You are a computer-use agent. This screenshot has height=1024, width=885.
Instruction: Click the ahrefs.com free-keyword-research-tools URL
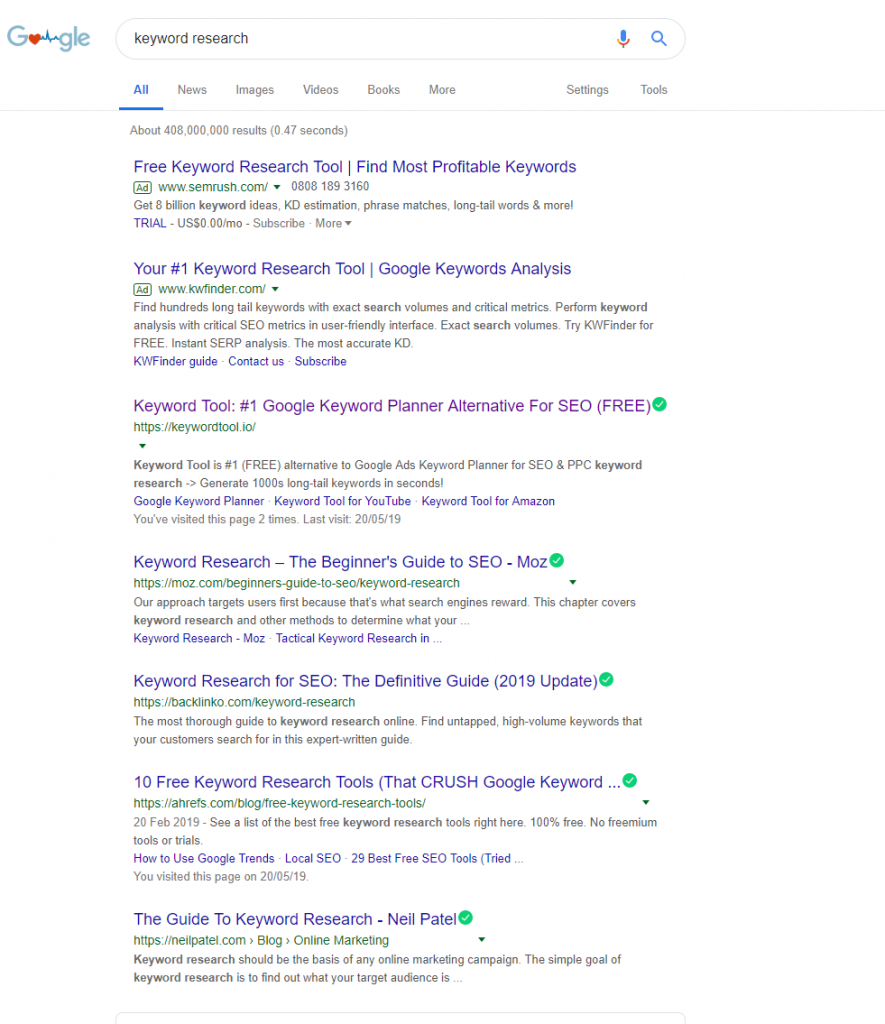point(280,803)
